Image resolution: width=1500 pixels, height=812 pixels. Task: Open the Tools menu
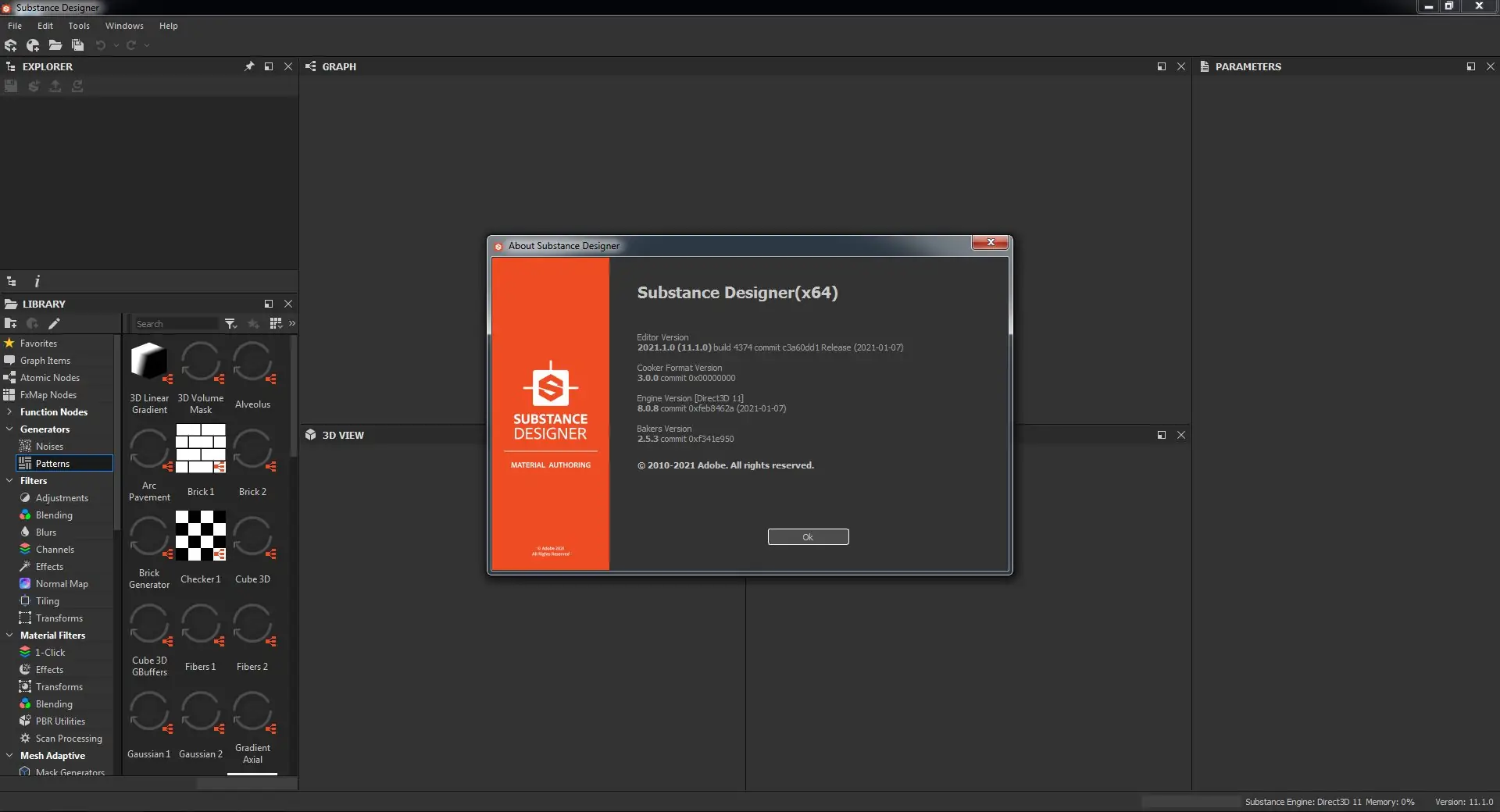[79, 26]
